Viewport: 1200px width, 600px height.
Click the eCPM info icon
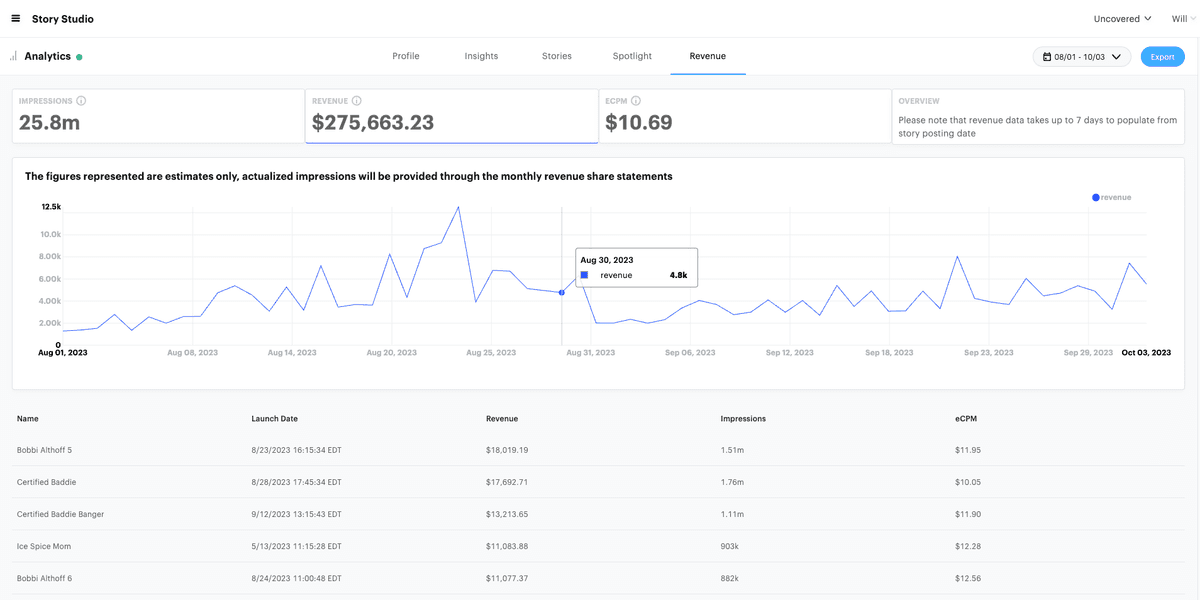[636, 101]
